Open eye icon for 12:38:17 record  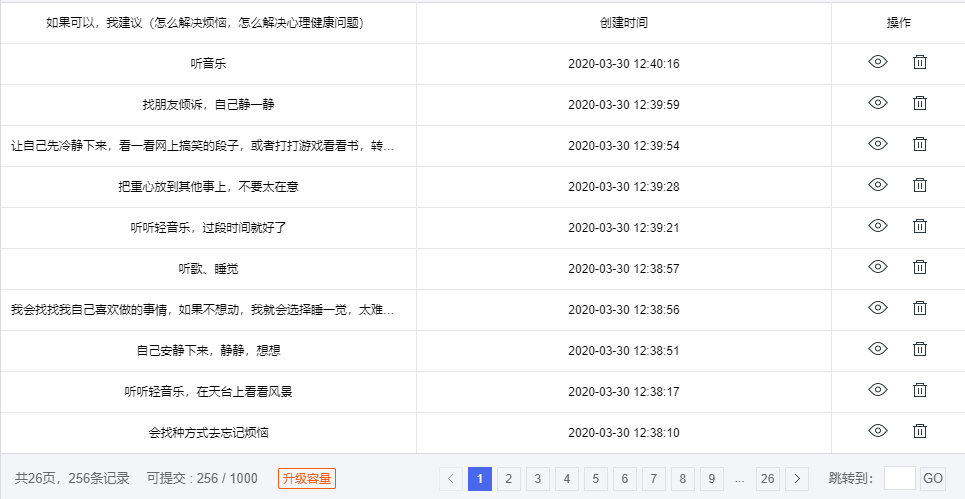tap(878, 391)
